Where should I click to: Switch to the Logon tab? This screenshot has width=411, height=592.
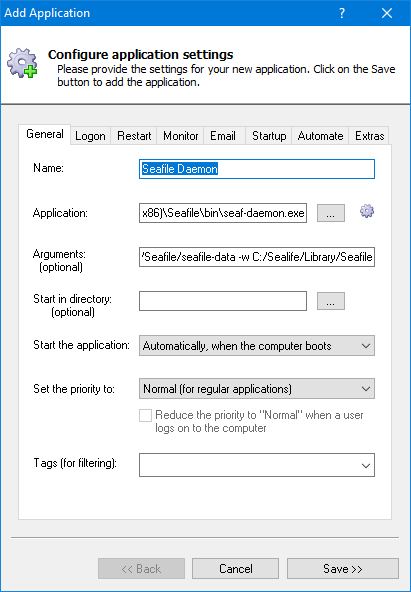tap(90, 136)
